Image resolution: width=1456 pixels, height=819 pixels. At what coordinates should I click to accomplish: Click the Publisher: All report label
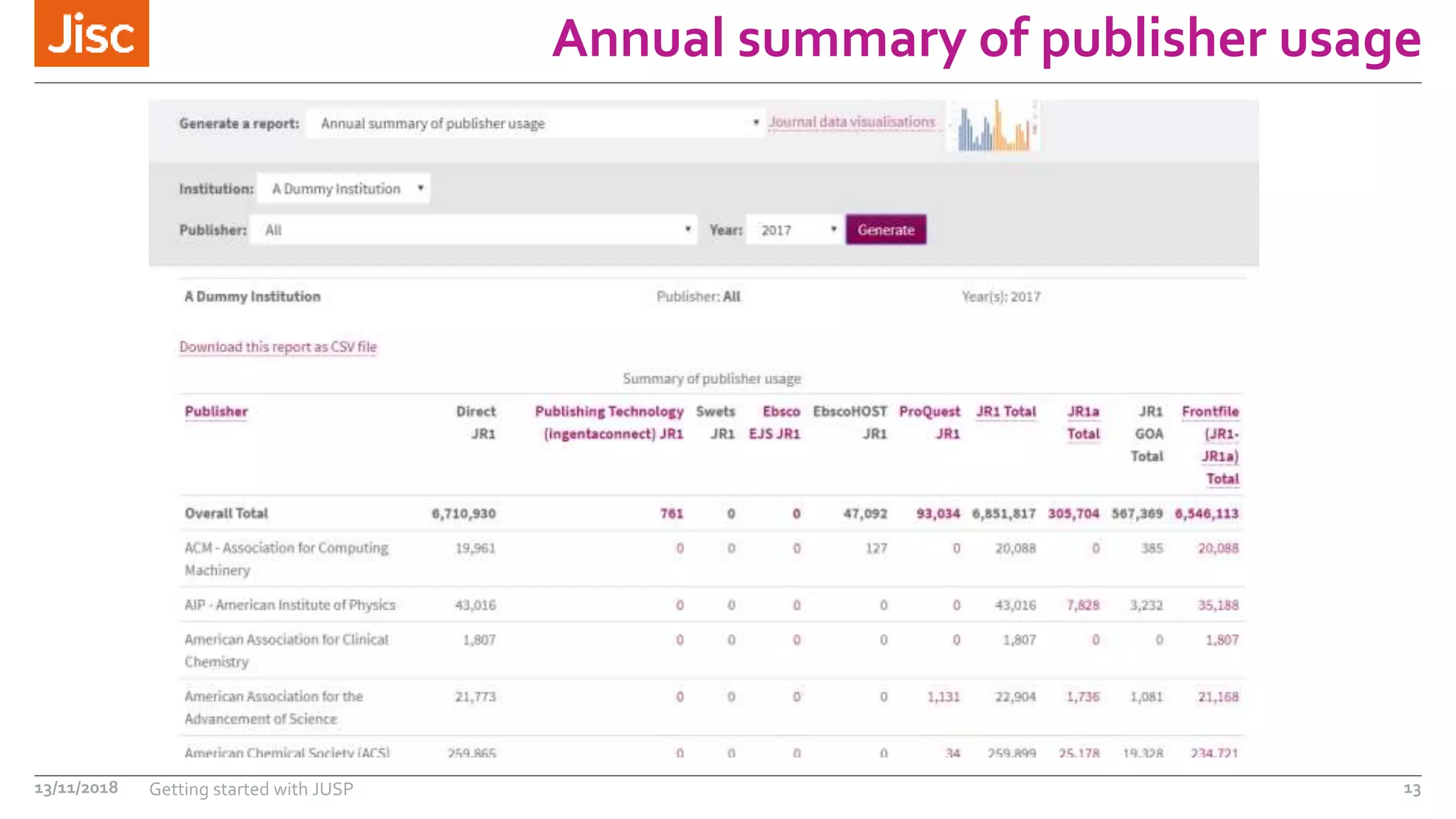point(698,296)
